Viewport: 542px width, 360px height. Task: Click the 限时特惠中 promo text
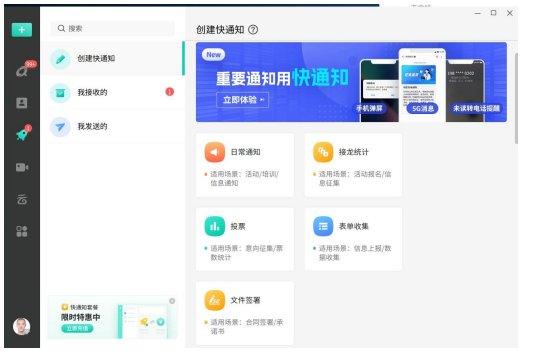coord(81,317)
